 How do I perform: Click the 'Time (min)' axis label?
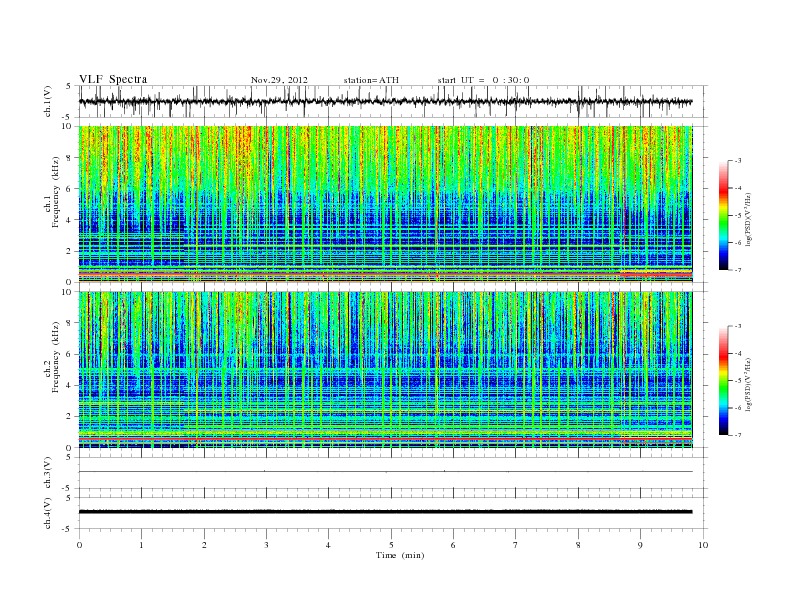coord(400,555)
